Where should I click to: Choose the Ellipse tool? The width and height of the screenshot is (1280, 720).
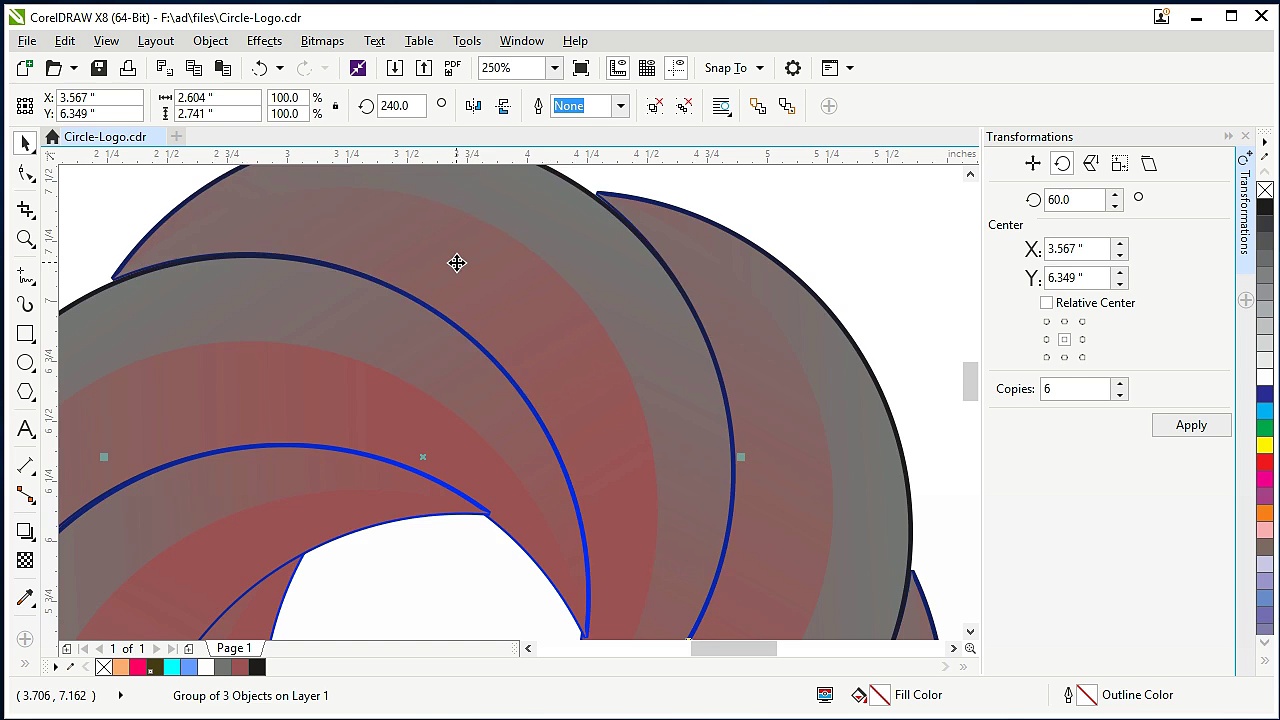25,363
